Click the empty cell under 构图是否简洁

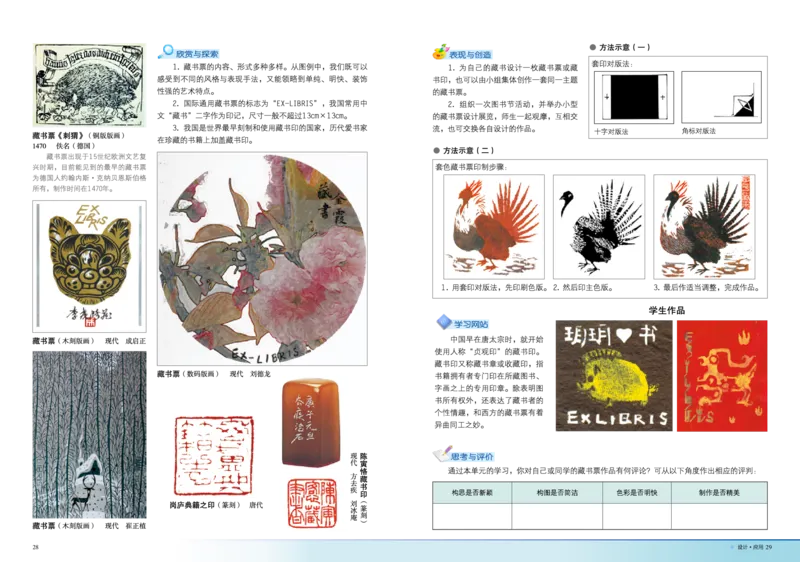tap(557, 516)
